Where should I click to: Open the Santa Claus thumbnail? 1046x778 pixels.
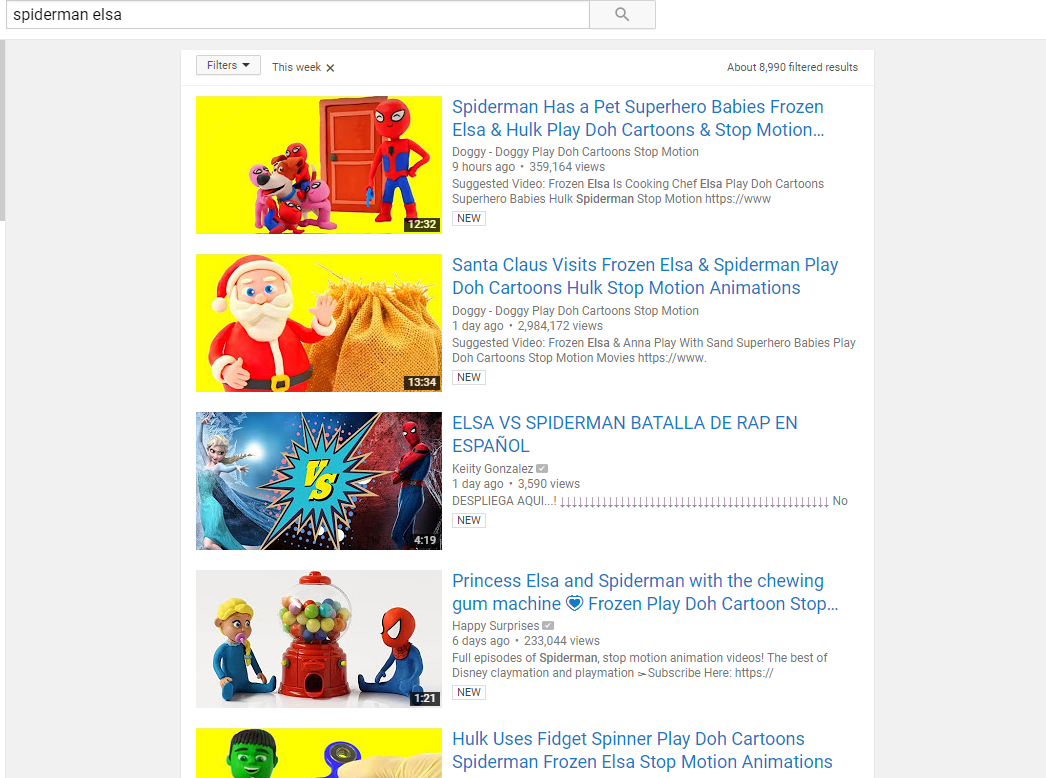point(319,323)
